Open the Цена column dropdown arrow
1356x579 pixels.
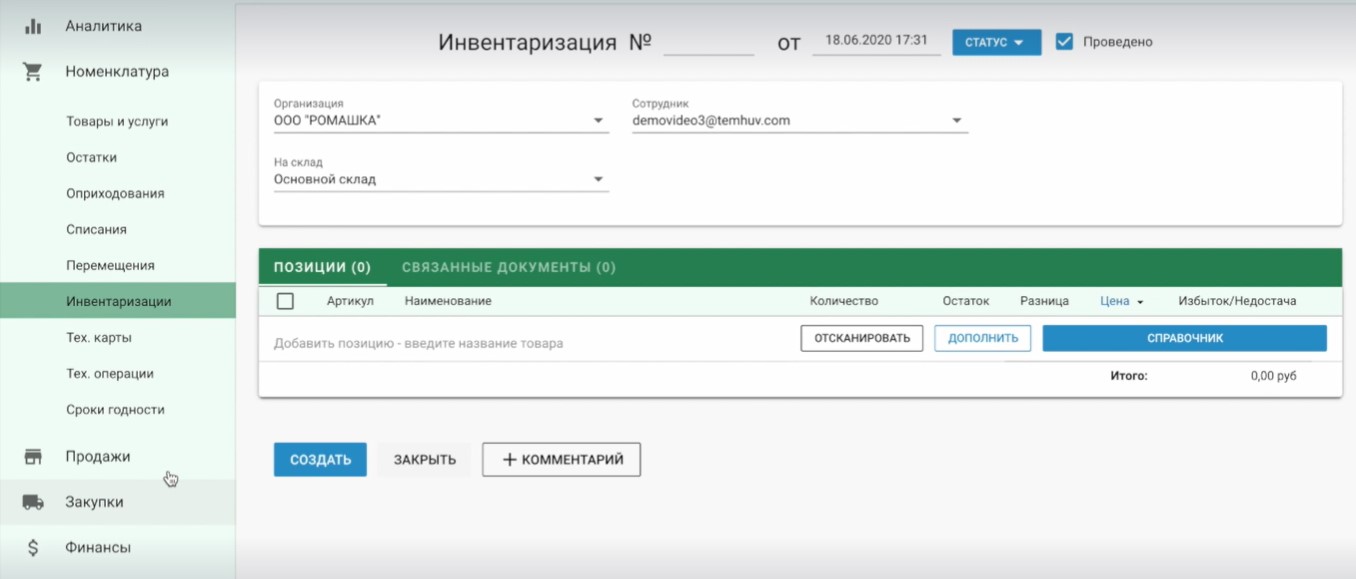coord(1139,302)
